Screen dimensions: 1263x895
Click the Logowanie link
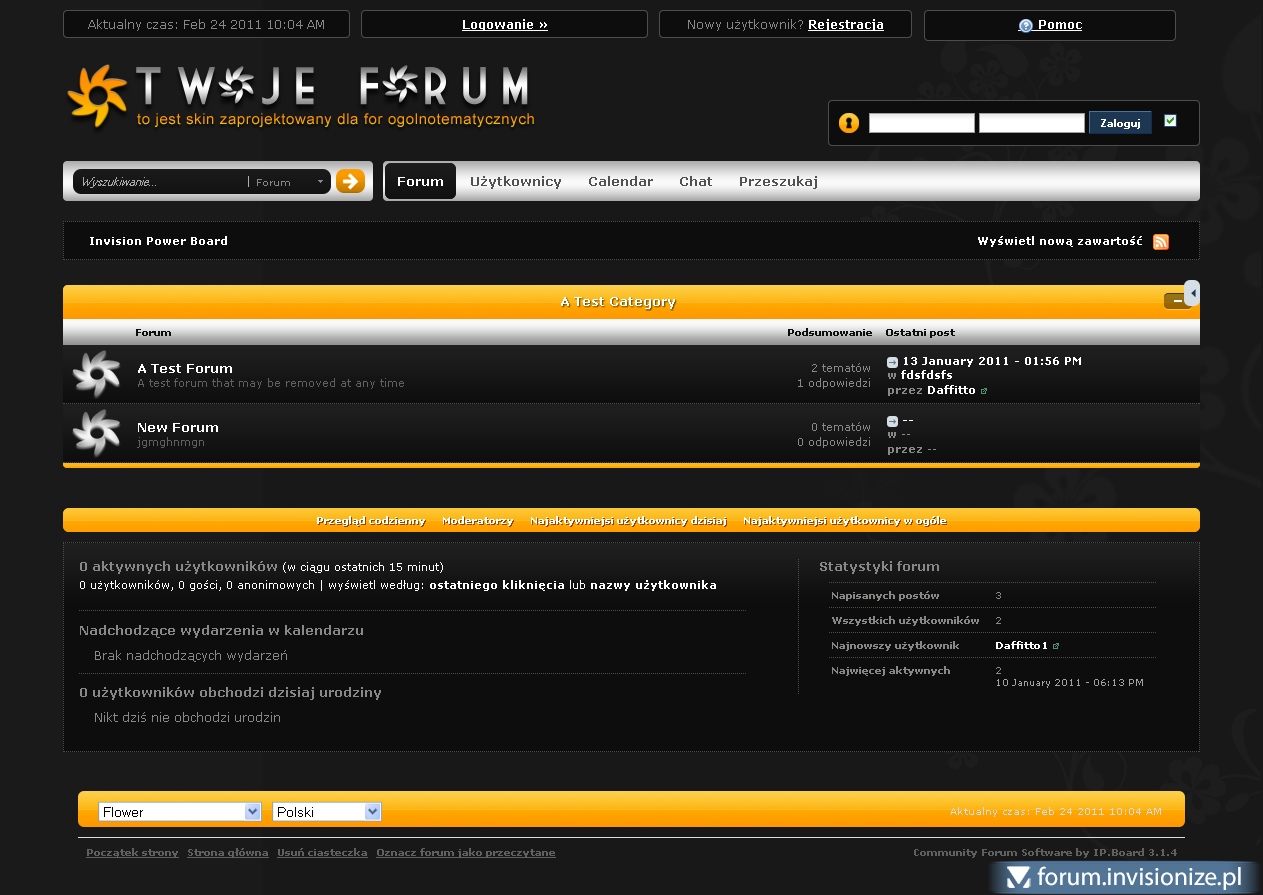click(505, 25)
